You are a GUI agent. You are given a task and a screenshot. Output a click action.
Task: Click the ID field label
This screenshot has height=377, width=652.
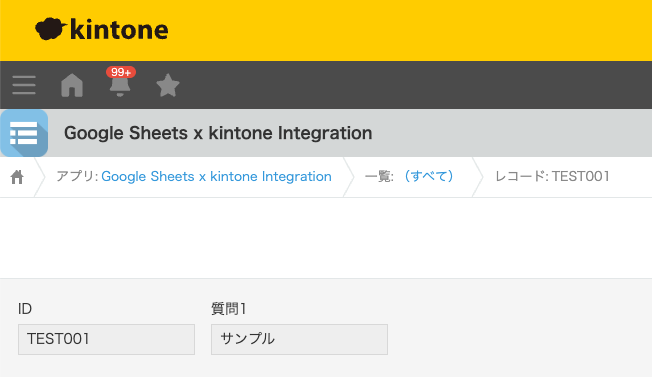[x=25, y=309]
